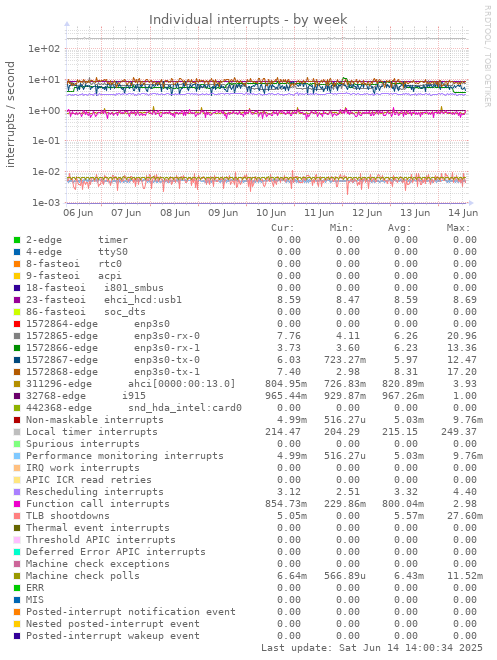The height and width of the screenshot is (660, 497).
Task: Click the olive Machine check polls swatch
Action: pyautogui.click(x=17, y=576)
